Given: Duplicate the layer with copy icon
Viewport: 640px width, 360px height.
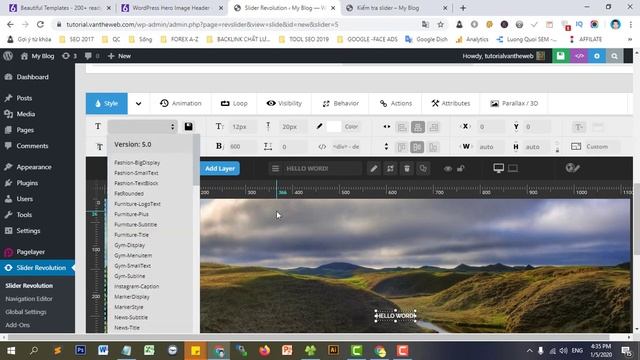Looking at the screenshot, I should [423, 169].
